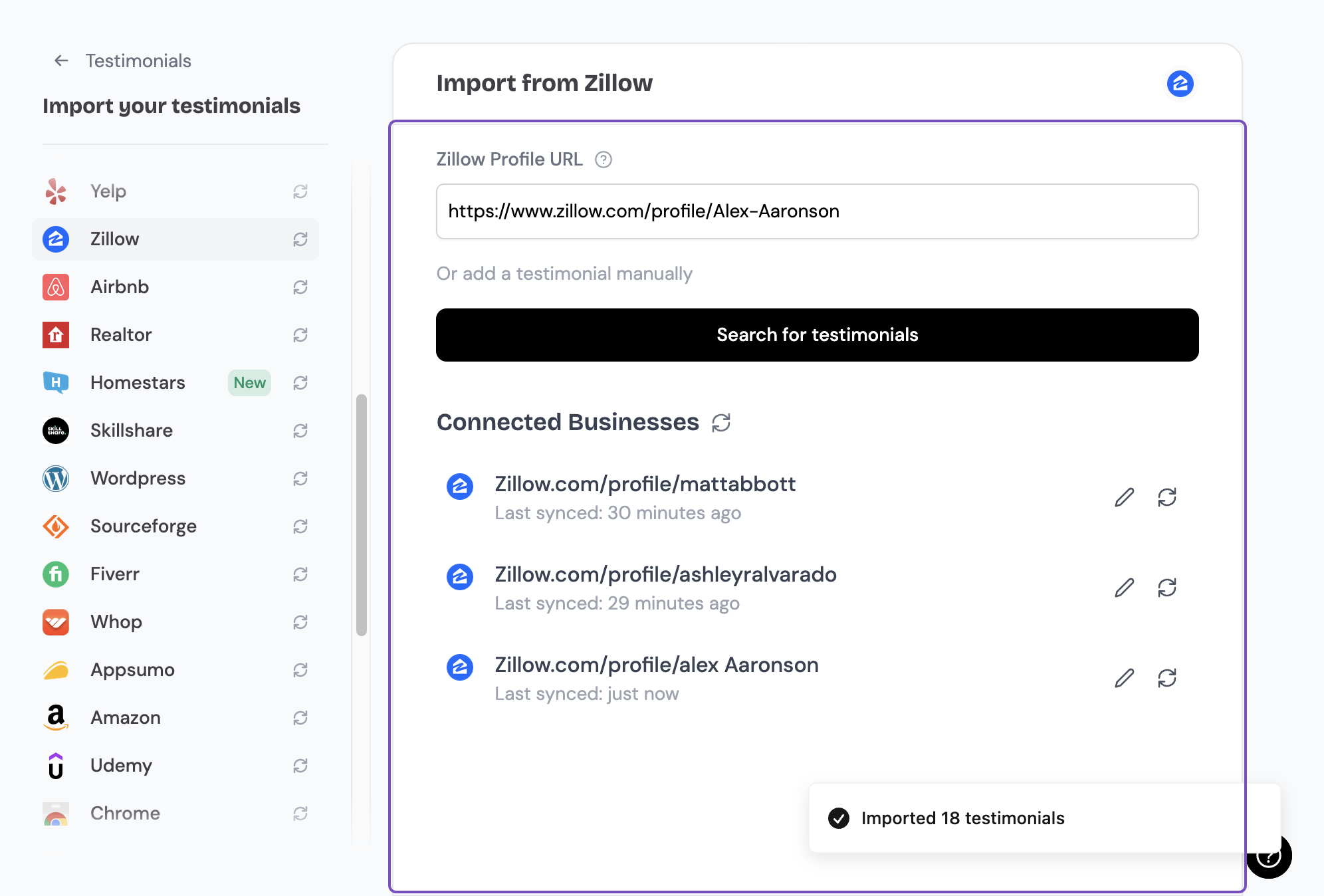1324x896 pixels.
Task: Select the Fiverr logo icon
Action: coord(56,574)
